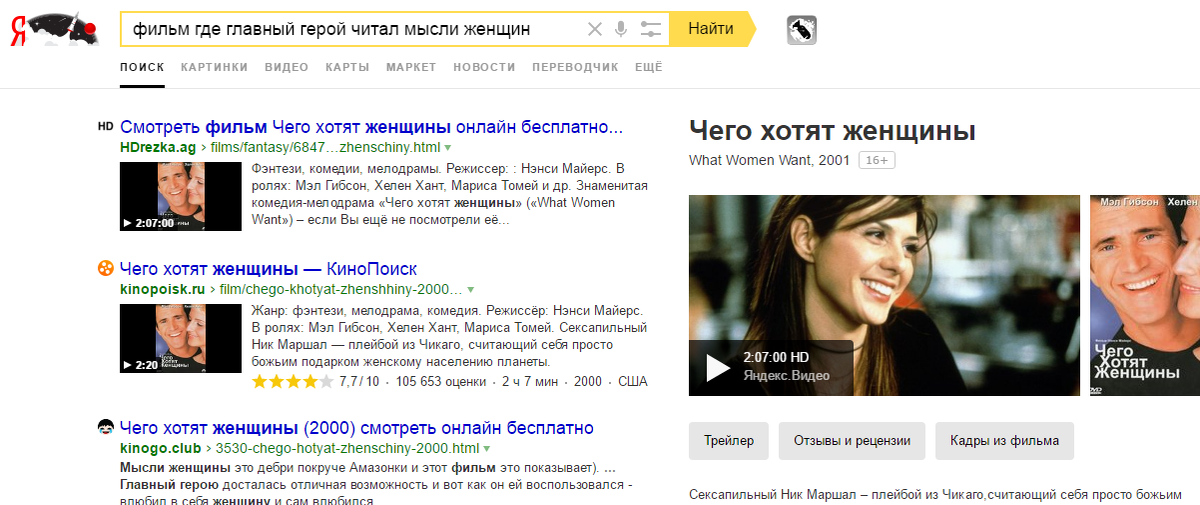Click the 16+ age rating badge
The width and height of the screenshot is (1200, 505).
876,160
